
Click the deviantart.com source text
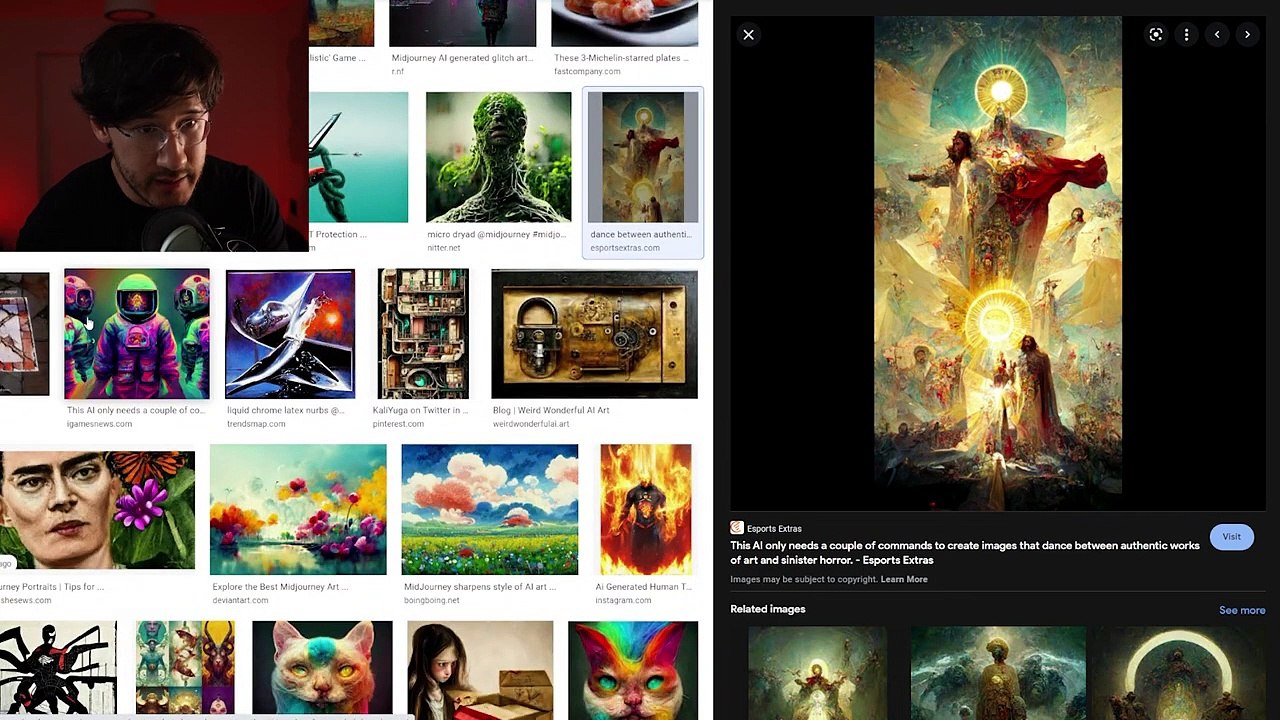pos(240,601)
